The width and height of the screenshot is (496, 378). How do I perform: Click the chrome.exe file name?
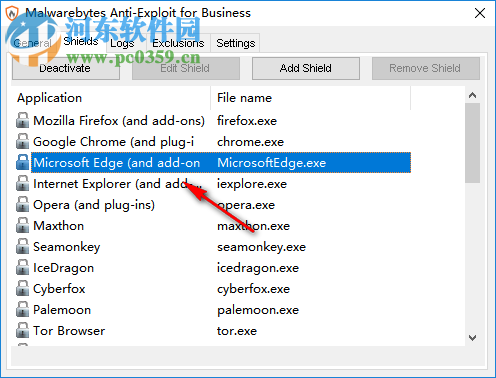tap(250, 142)
